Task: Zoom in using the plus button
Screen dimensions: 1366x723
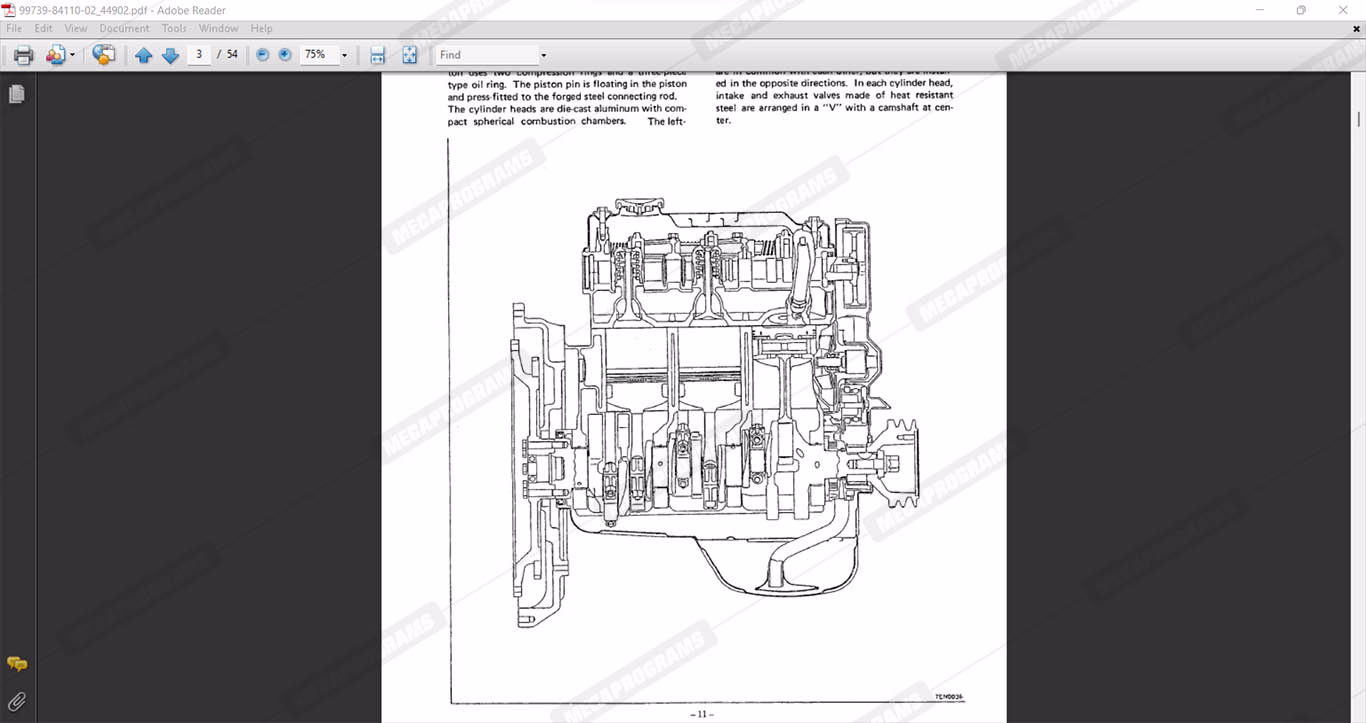Action: 285,55
